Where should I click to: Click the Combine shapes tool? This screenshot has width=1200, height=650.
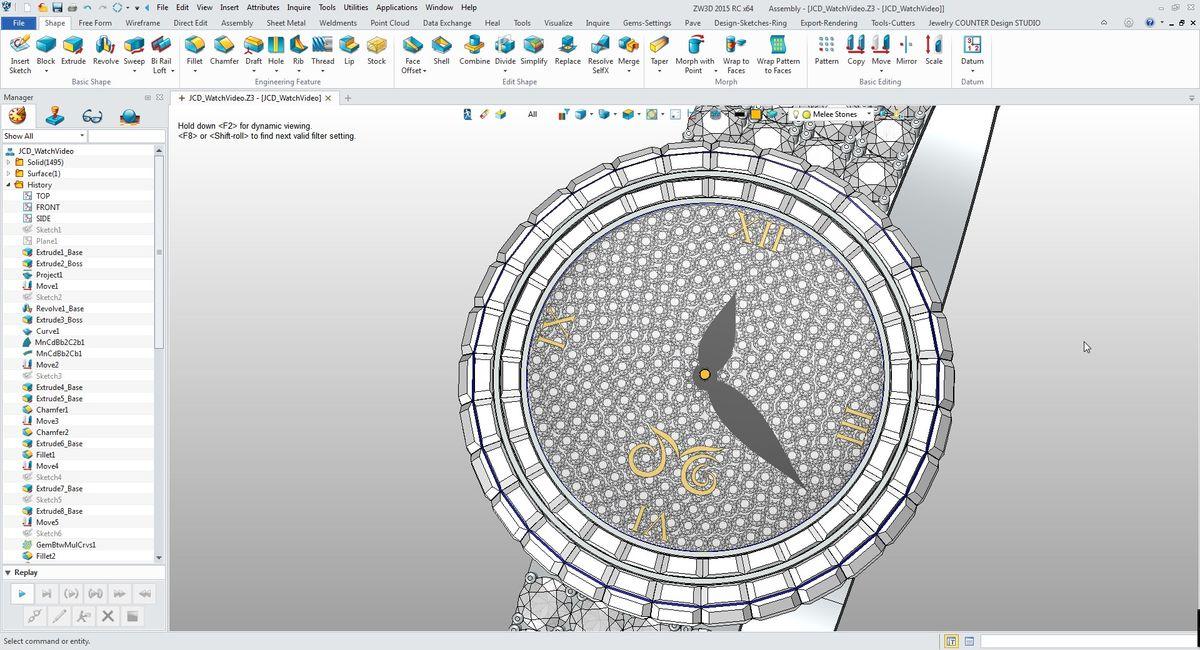pos(474,52)
